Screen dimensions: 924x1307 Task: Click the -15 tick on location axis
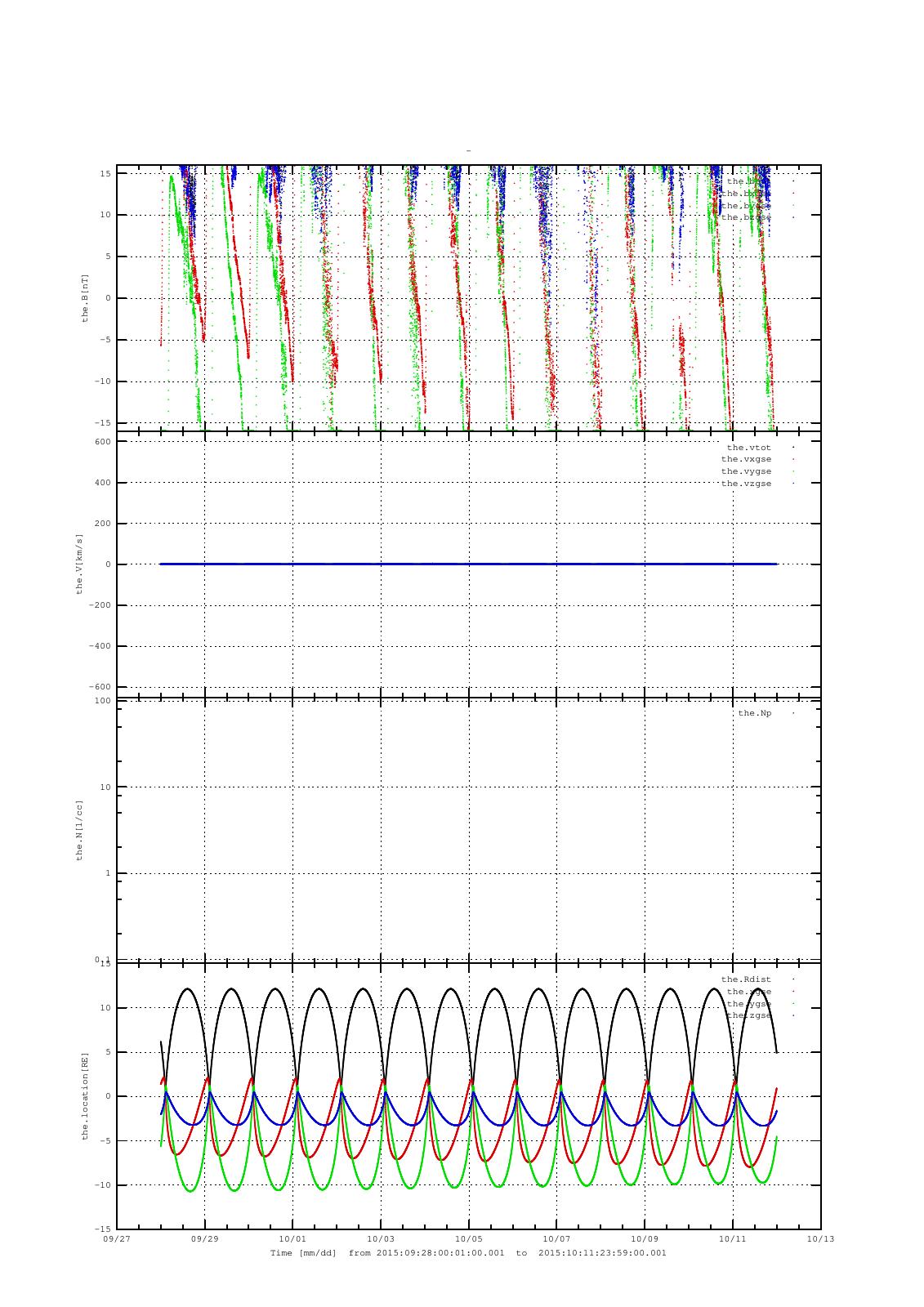coord(102,1229)
